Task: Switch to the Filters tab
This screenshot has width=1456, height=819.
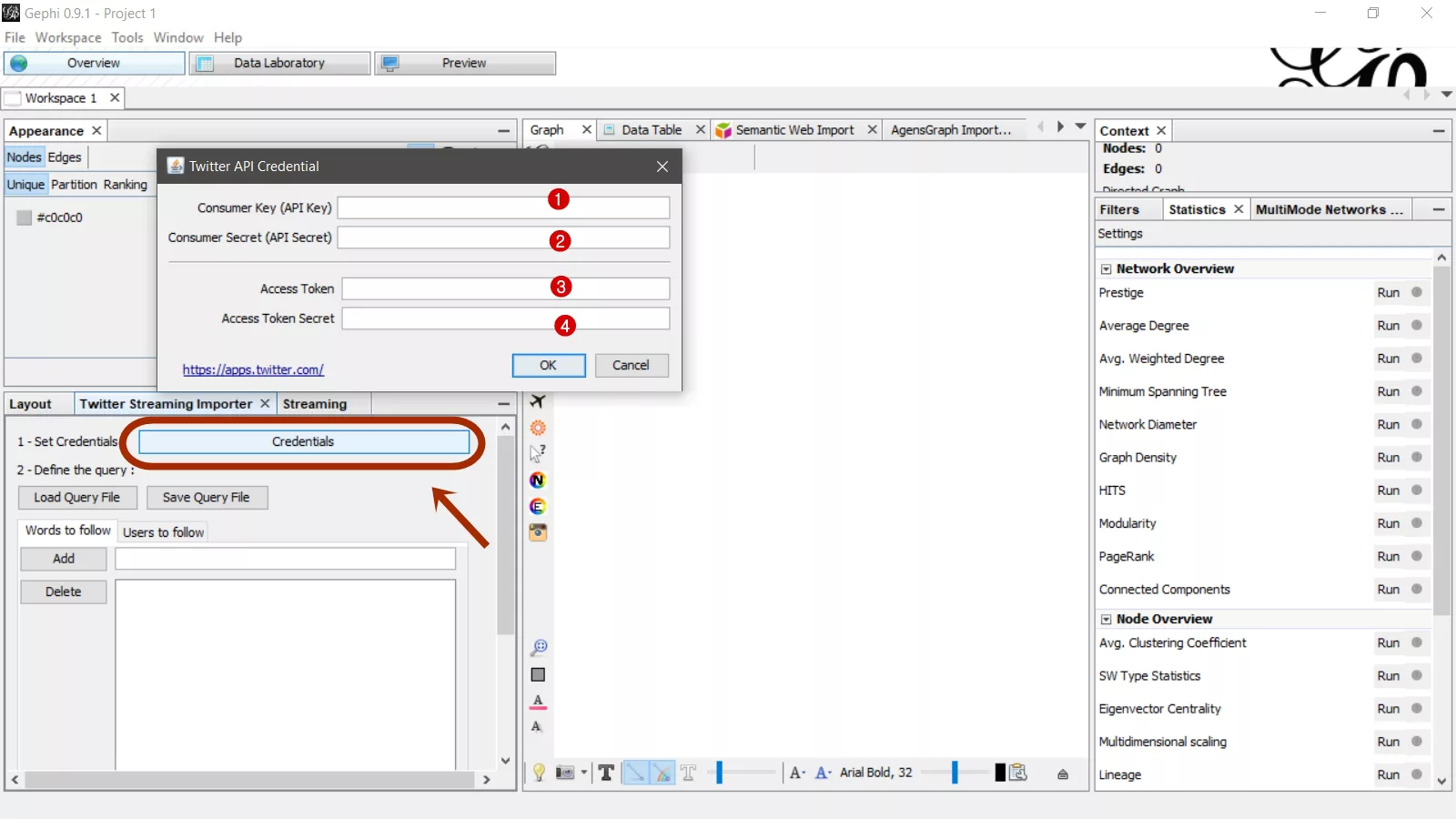Action: [x=1119, y=209]
